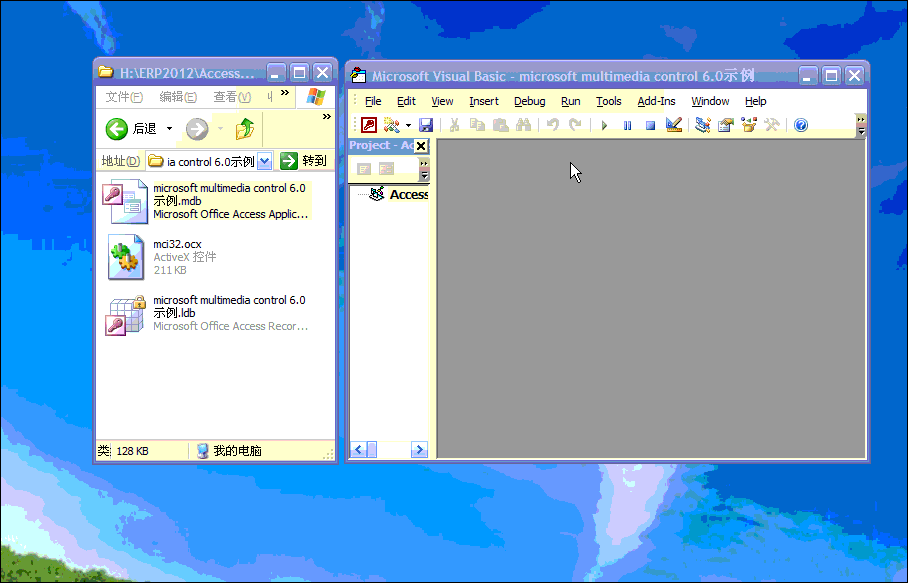This screenshot has height=583, width=908.
Task: Click the Forward arrow button in Explorer
Action: click(197, 129)
